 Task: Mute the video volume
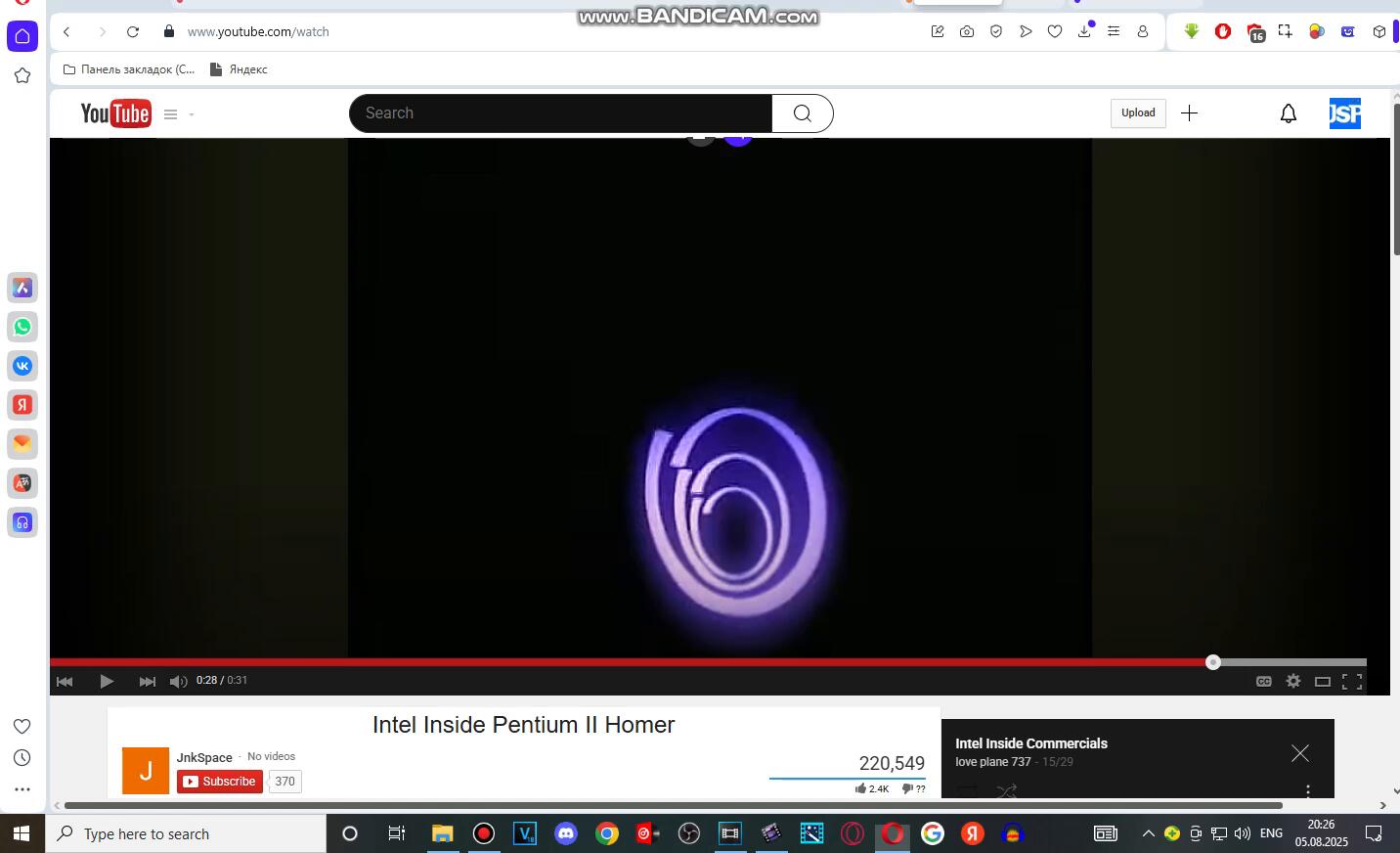tap(178, 681)
